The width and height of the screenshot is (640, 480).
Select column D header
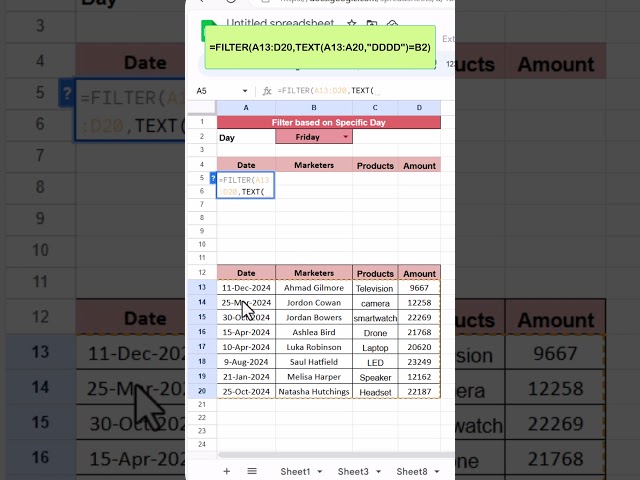coord(419,108)
